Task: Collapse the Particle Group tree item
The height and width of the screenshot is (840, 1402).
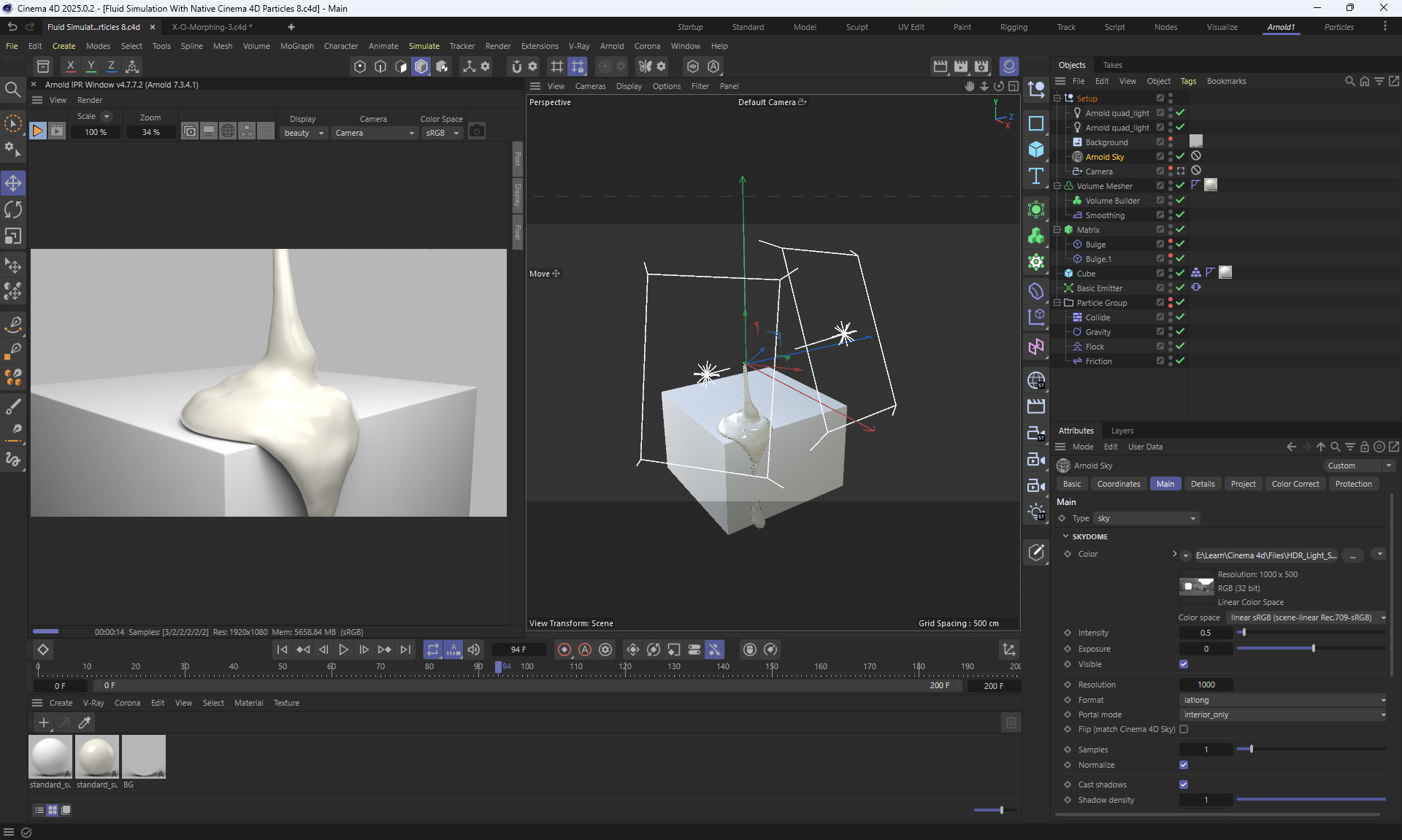Action: coord(1057,303)
